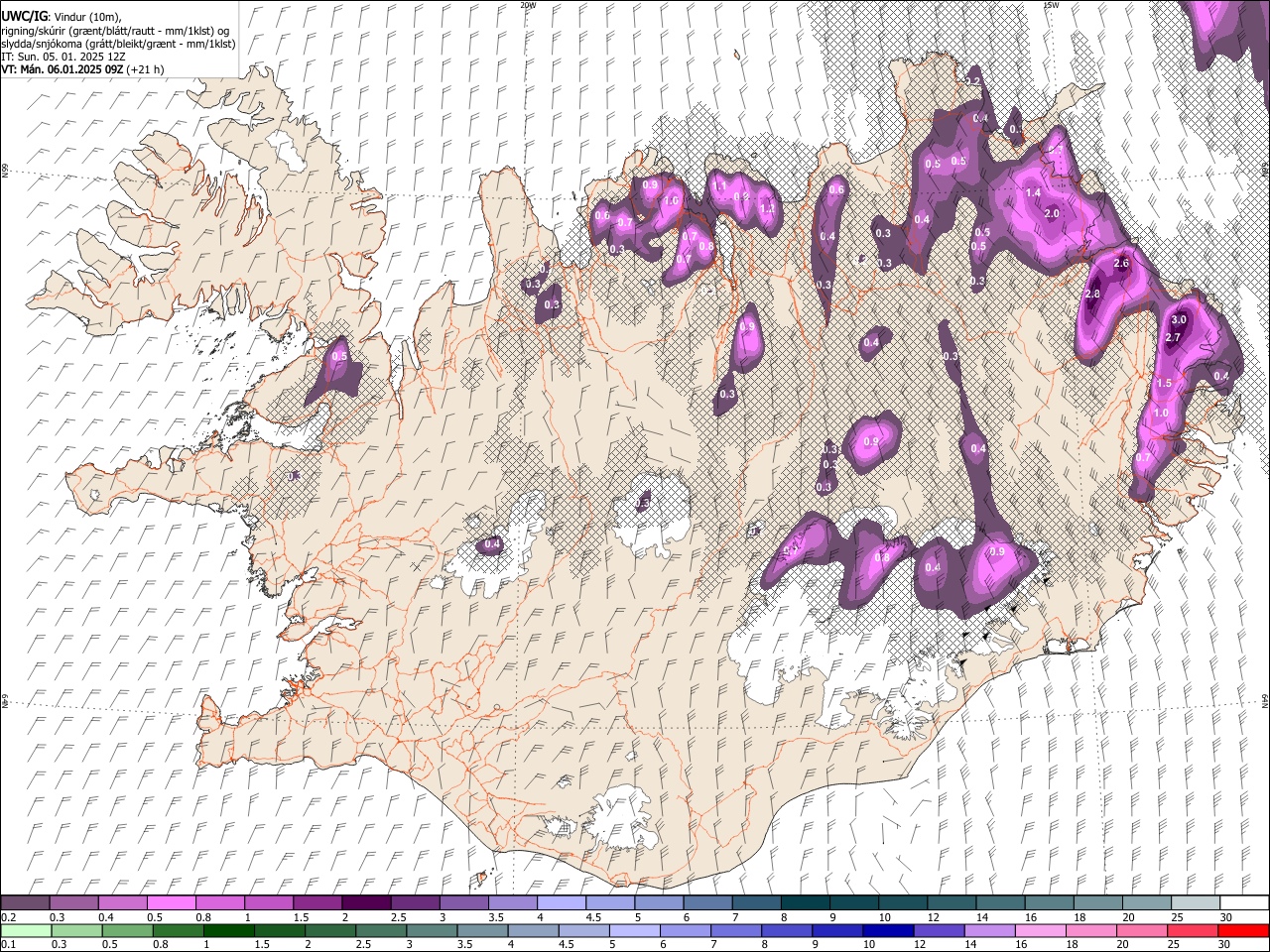The image size is (1270, 952).
Task: Click the 15W longitude label at the top
Action: (1051, 5)
